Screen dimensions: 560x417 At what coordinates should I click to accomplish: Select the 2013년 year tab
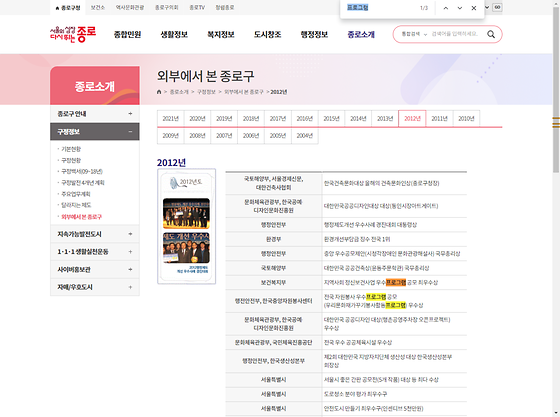tap(385, 119)
